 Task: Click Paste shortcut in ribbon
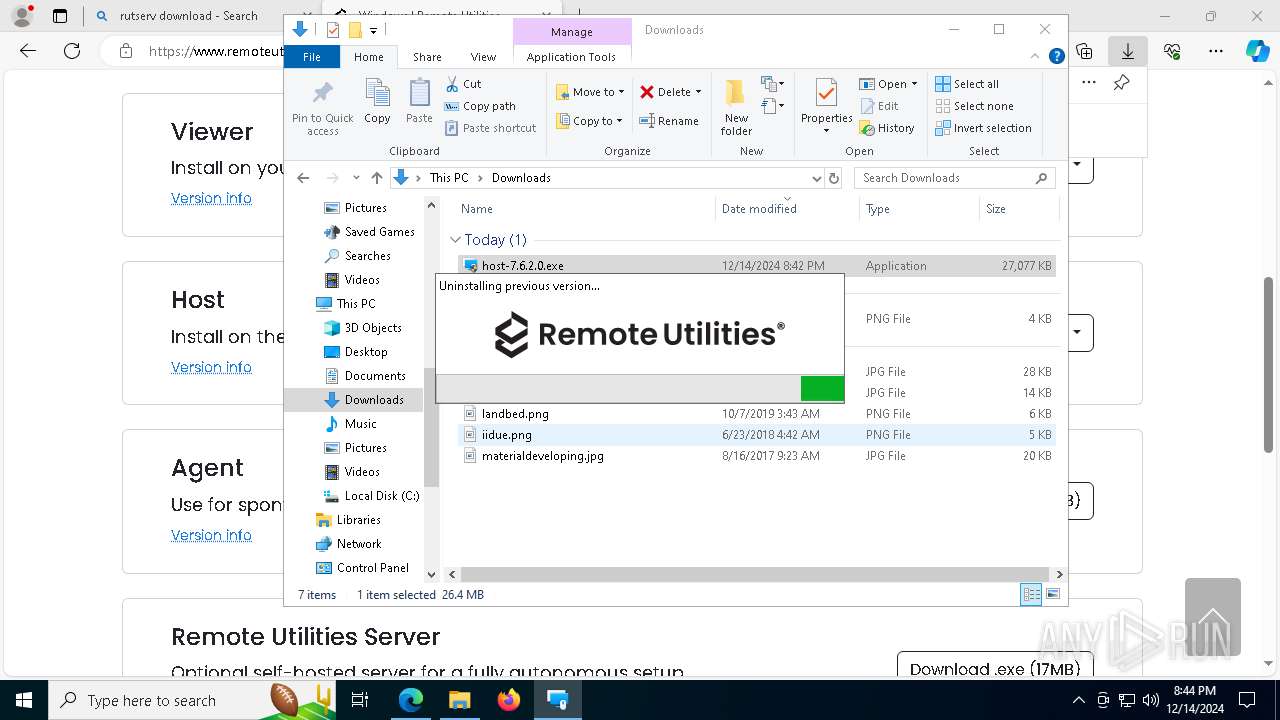pos(491,128)
